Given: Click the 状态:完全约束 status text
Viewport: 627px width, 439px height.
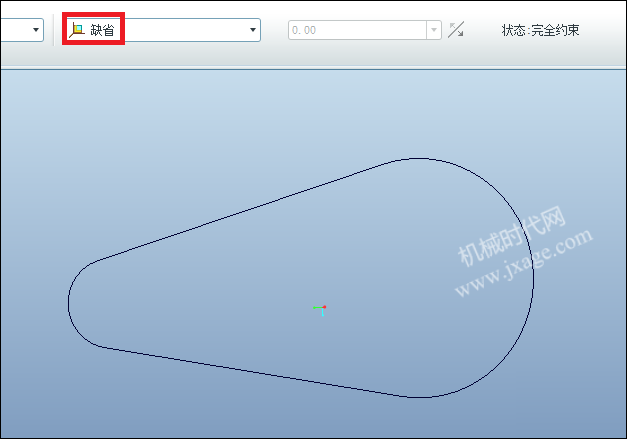Looking at the screenshot, I should pos(540,30).
